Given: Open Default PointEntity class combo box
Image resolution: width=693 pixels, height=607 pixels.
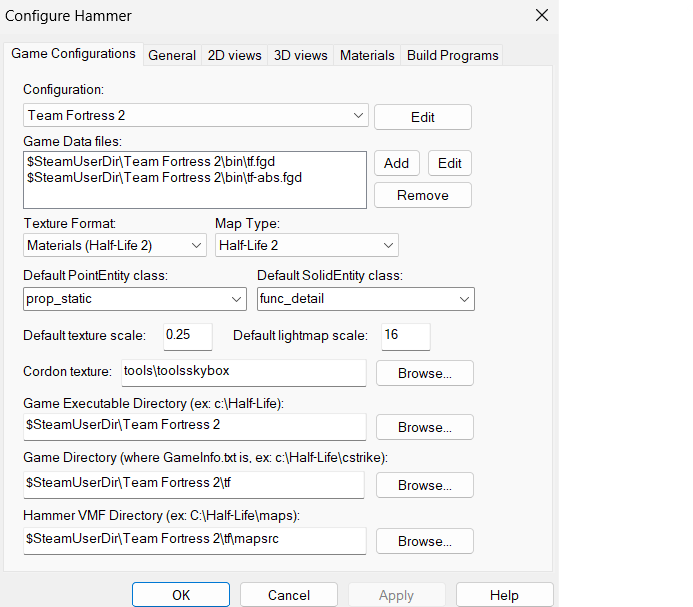Looking at the screenshot, I should 135,299.
